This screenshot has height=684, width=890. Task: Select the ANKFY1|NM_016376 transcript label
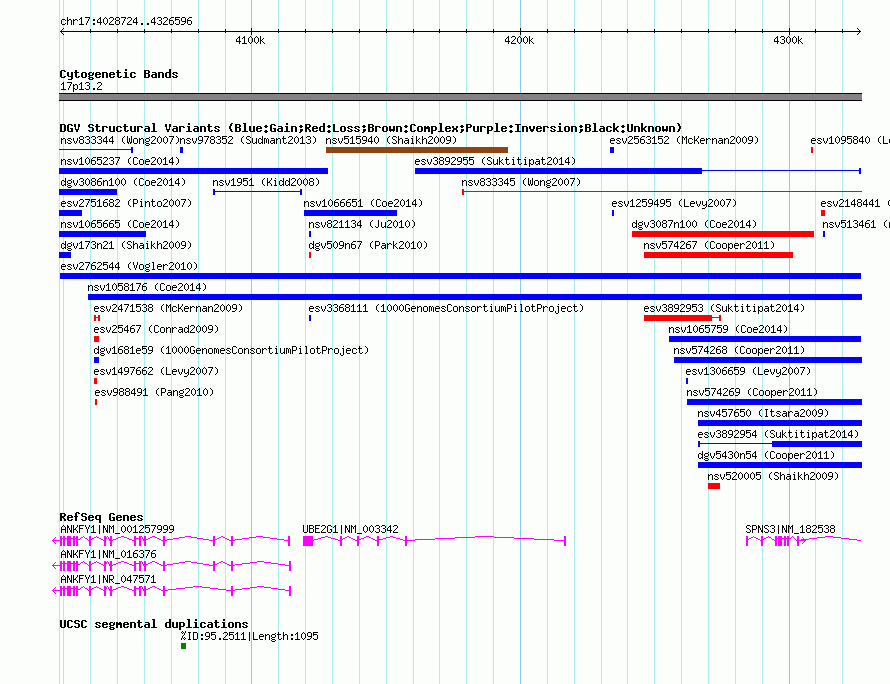(108, 554)
